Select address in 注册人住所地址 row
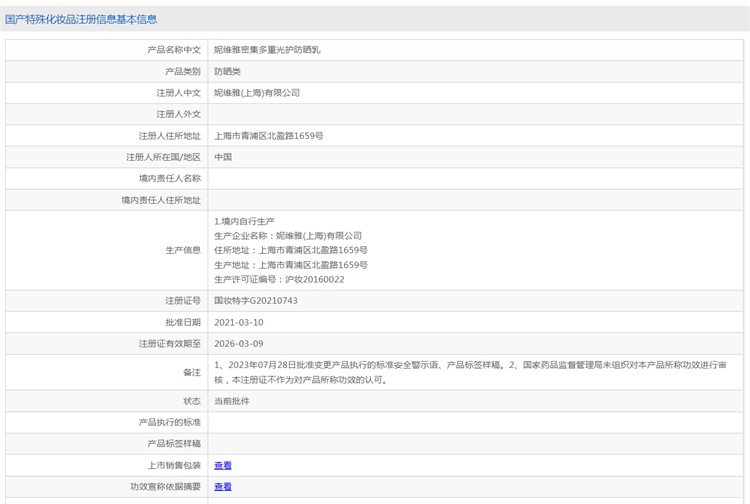The image size is (750, 504). pyautogui.click(x=269, y=136)
